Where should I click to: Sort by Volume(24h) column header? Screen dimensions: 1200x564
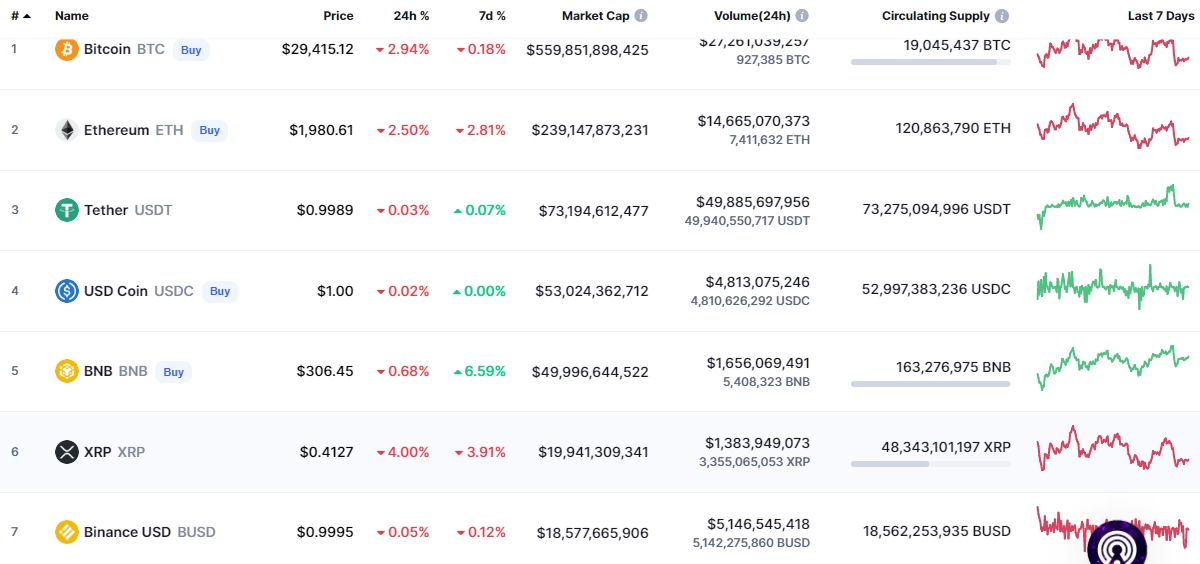tap(752, 16)
